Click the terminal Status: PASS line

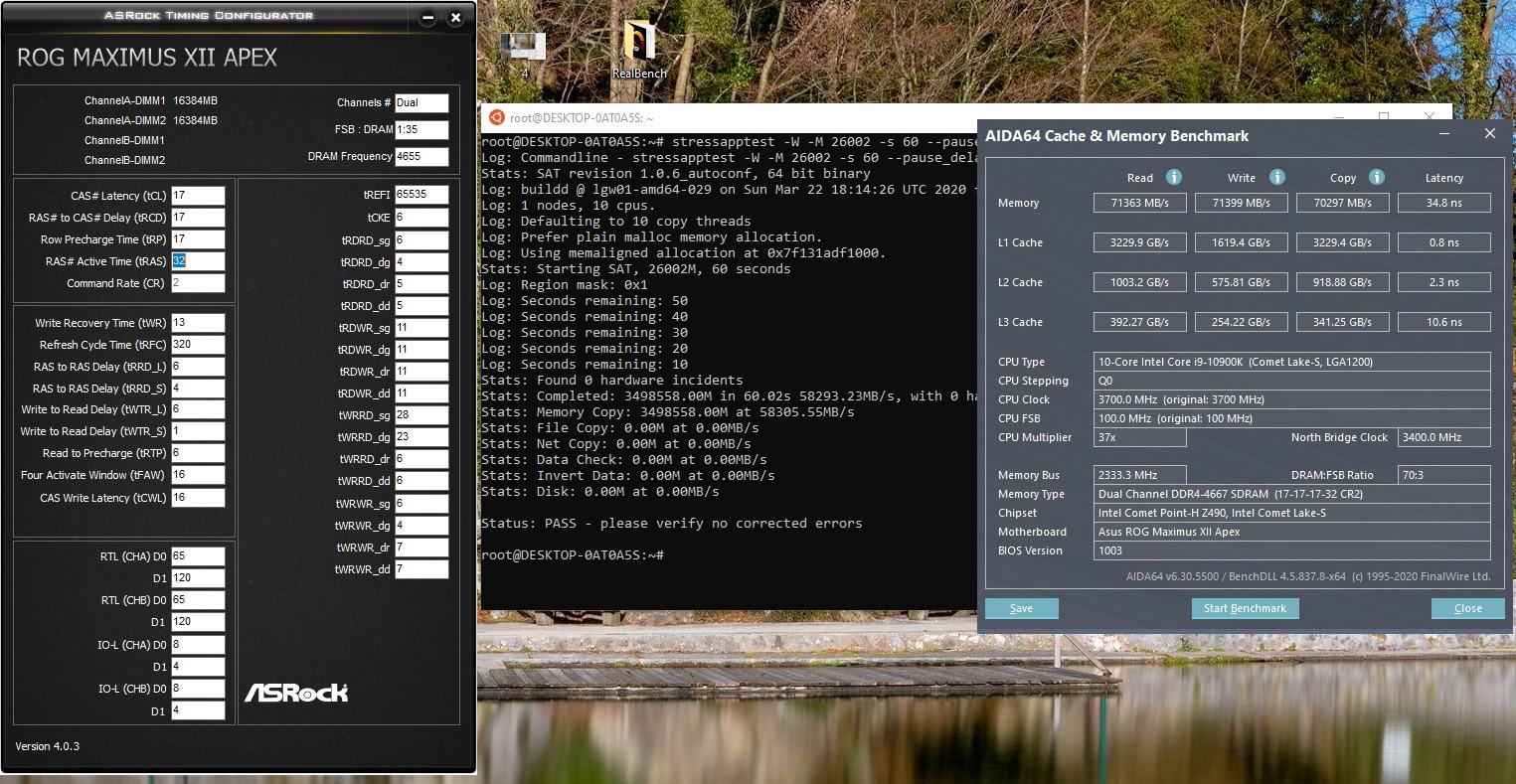671,523
